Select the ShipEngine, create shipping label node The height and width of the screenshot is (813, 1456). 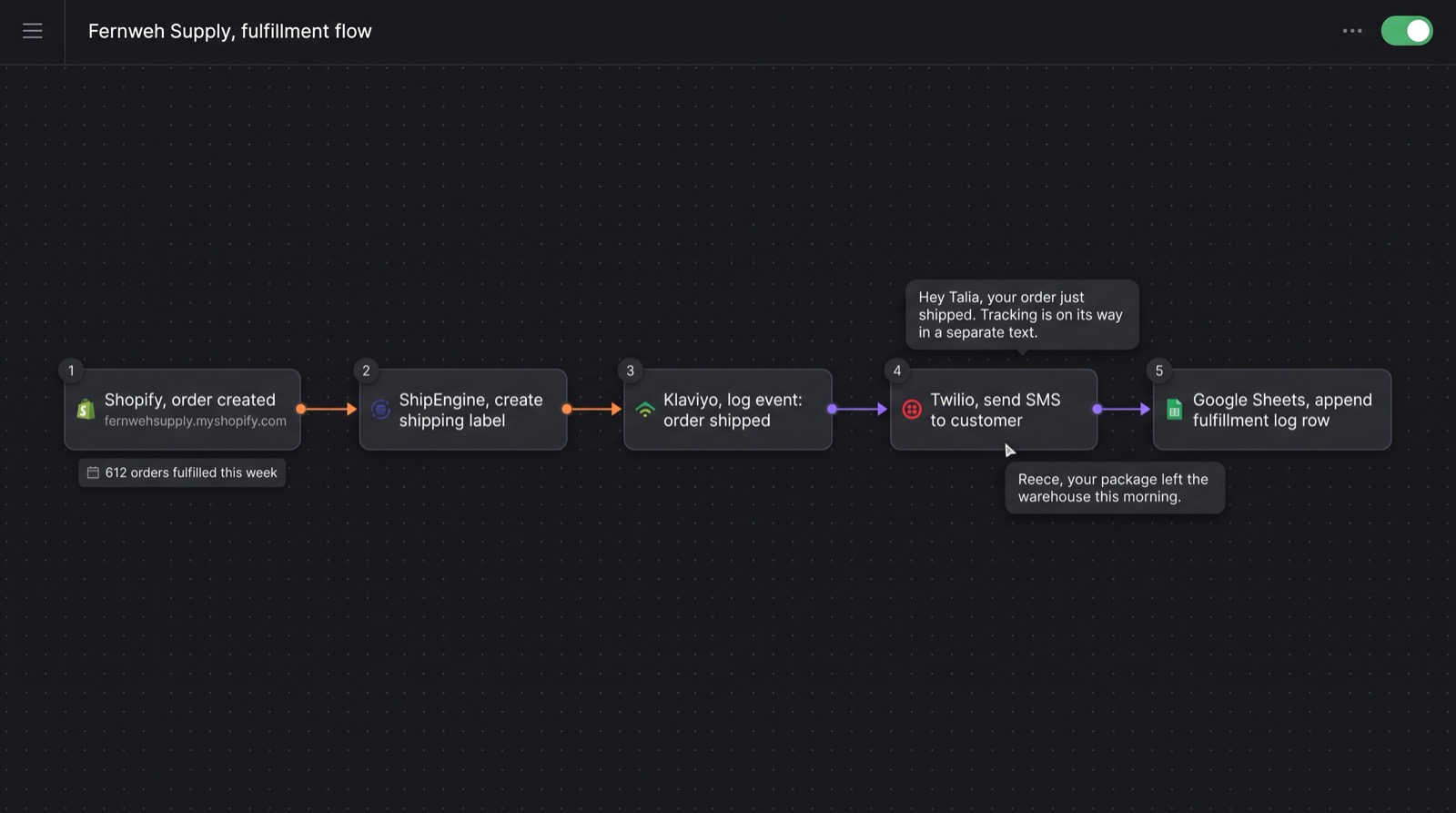(x=463, y=410)
